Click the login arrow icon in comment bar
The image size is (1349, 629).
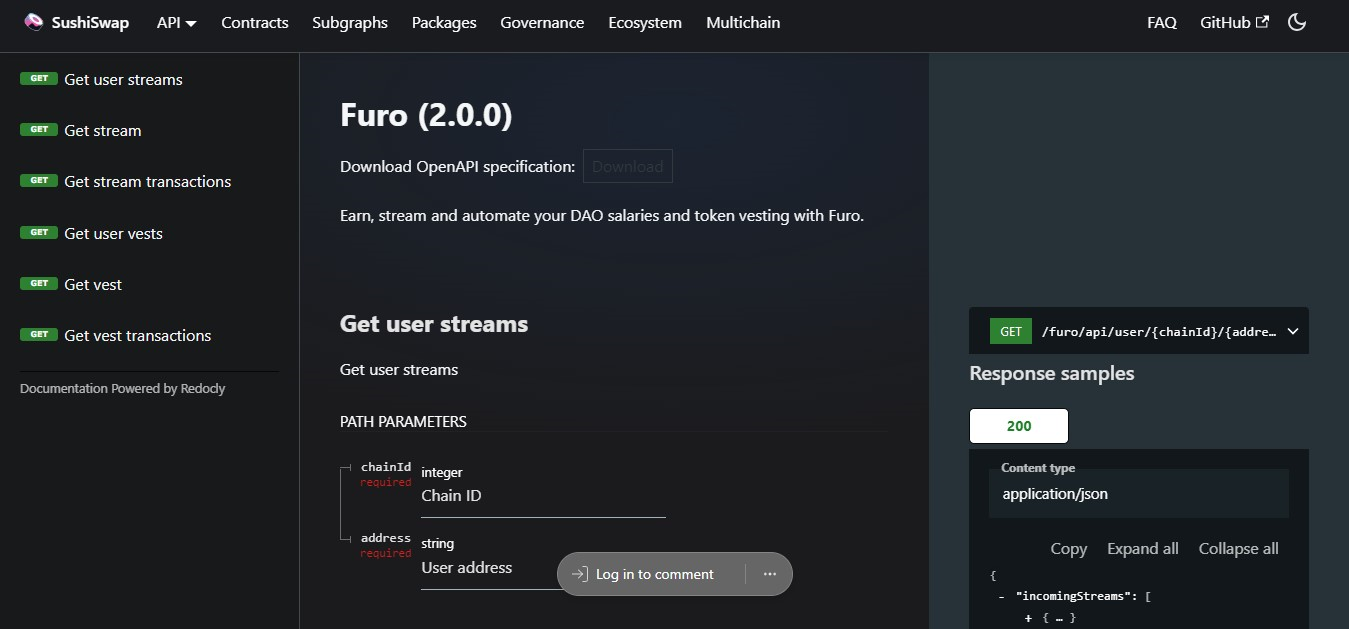click(579, 574)
